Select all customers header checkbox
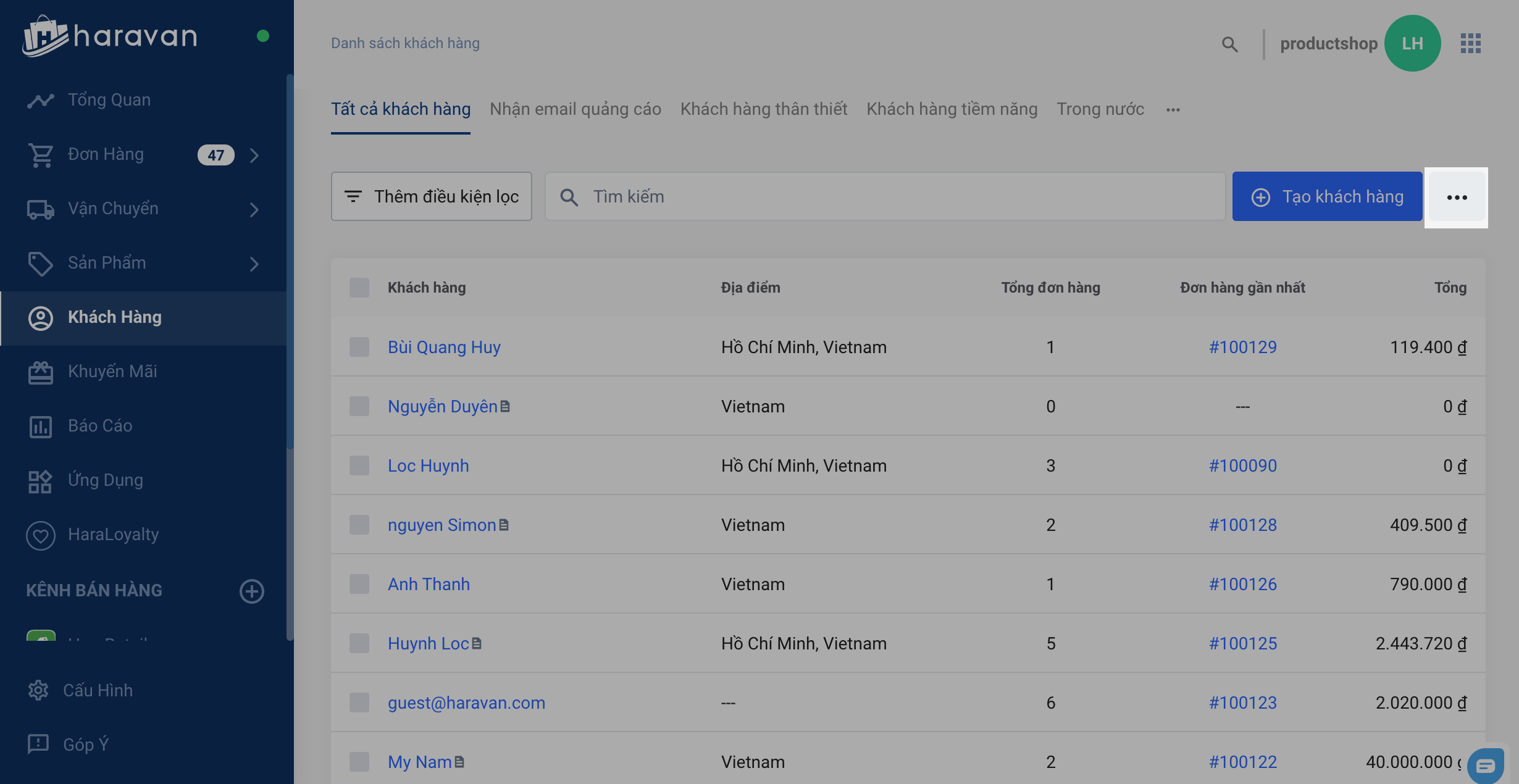Viewport: 1519px width, 784px height. (359, 288)
